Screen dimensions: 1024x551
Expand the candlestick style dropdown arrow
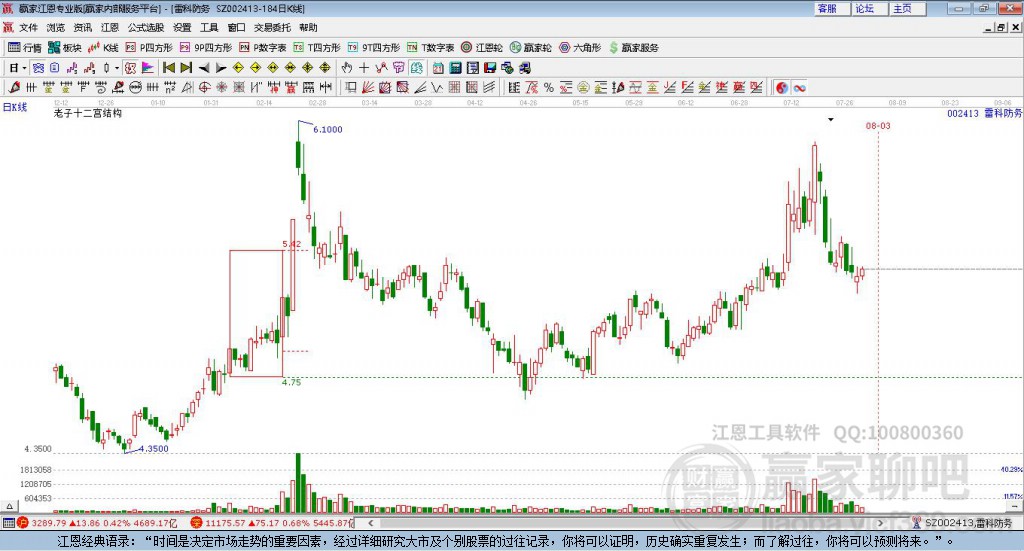point(117,68)
